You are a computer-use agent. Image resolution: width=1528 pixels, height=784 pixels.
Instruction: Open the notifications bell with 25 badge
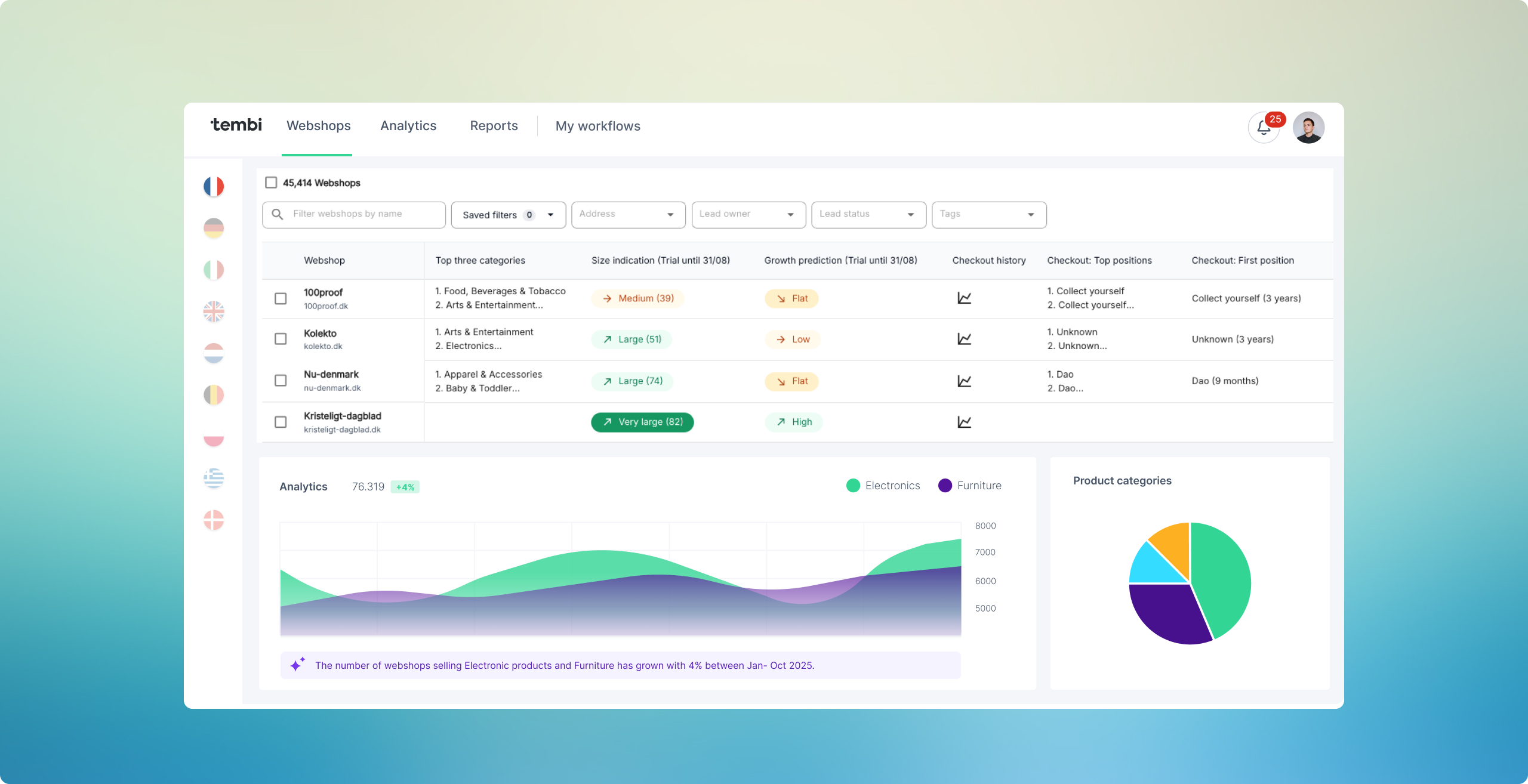(1264, 128)
